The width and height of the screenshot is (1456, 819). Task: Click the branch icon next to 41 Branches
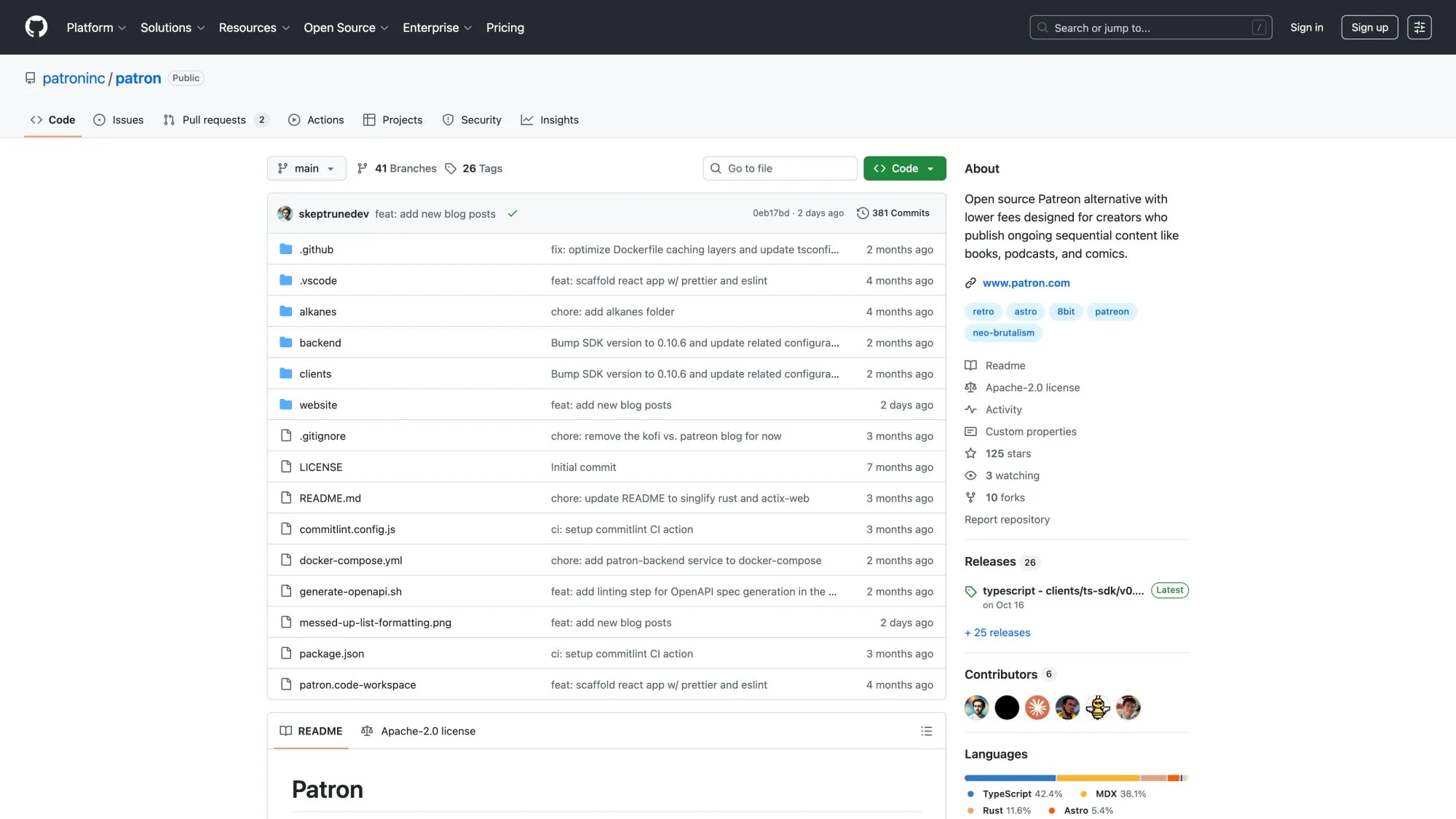363,168
